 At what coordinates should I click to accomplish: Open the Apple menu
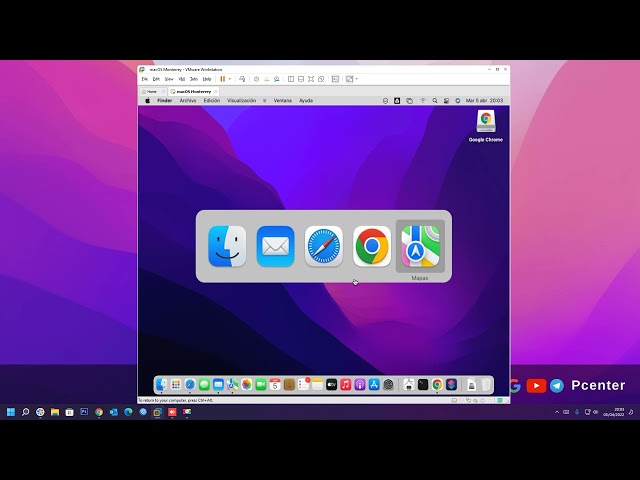point(147,100)
